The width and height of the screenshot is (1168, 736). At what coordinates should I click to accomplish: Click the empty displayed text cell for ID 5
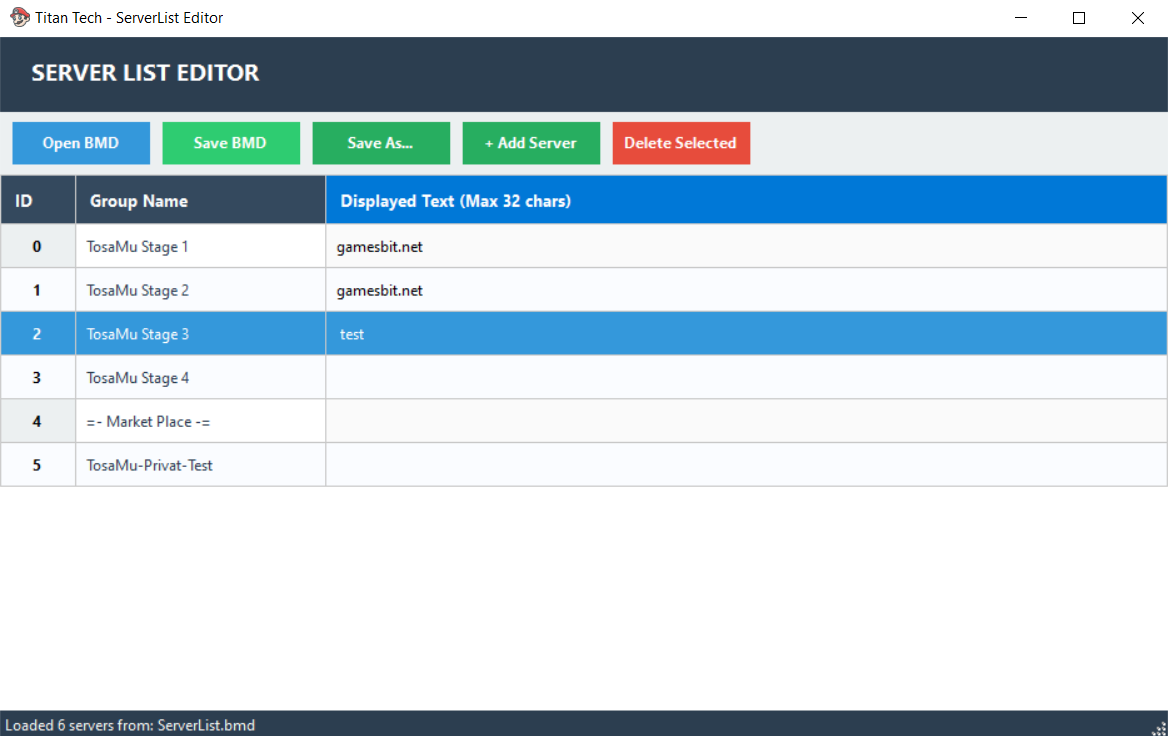[746, 465]
